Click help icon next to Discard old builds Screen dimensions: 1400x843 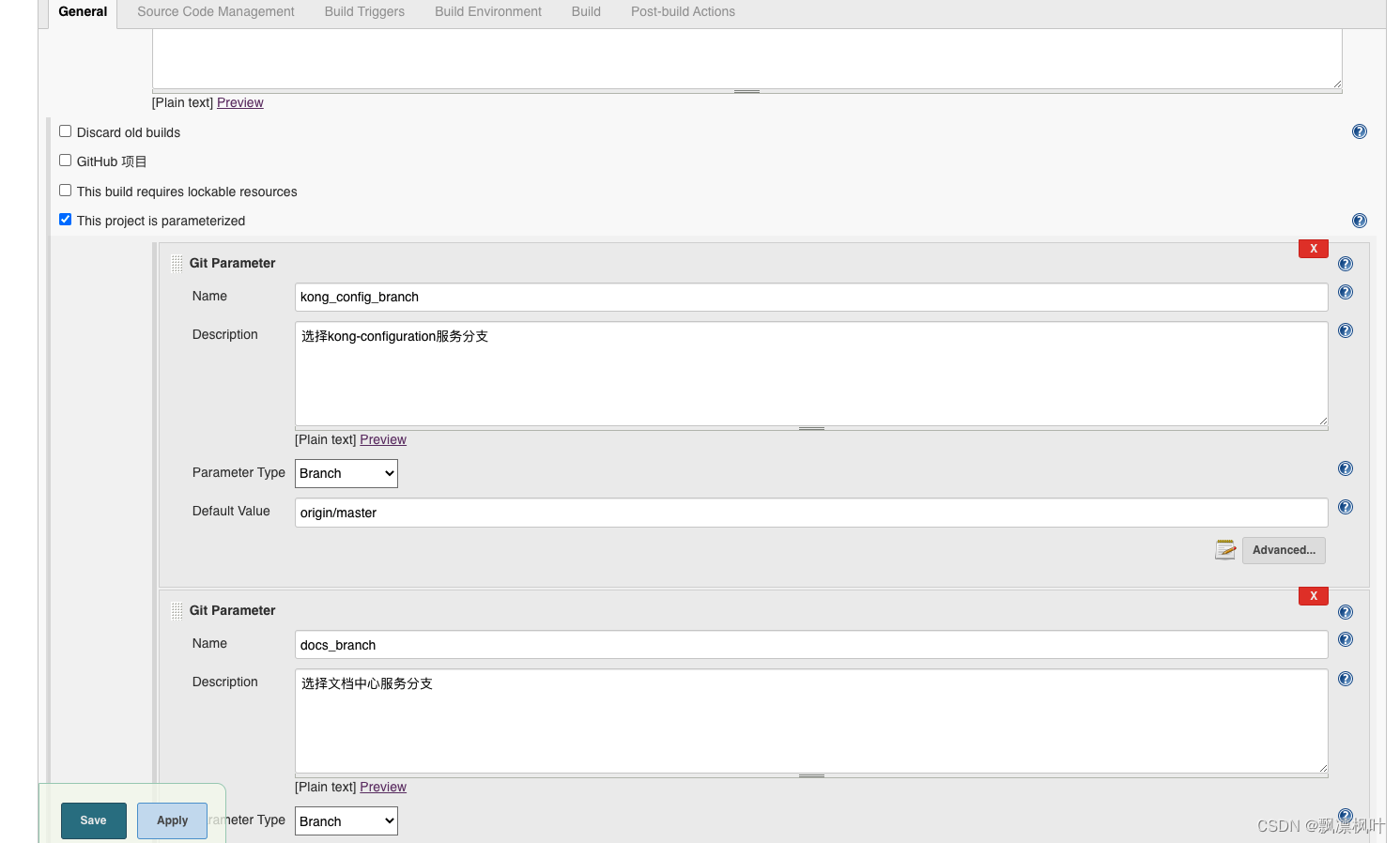[x=1359, y=131]
